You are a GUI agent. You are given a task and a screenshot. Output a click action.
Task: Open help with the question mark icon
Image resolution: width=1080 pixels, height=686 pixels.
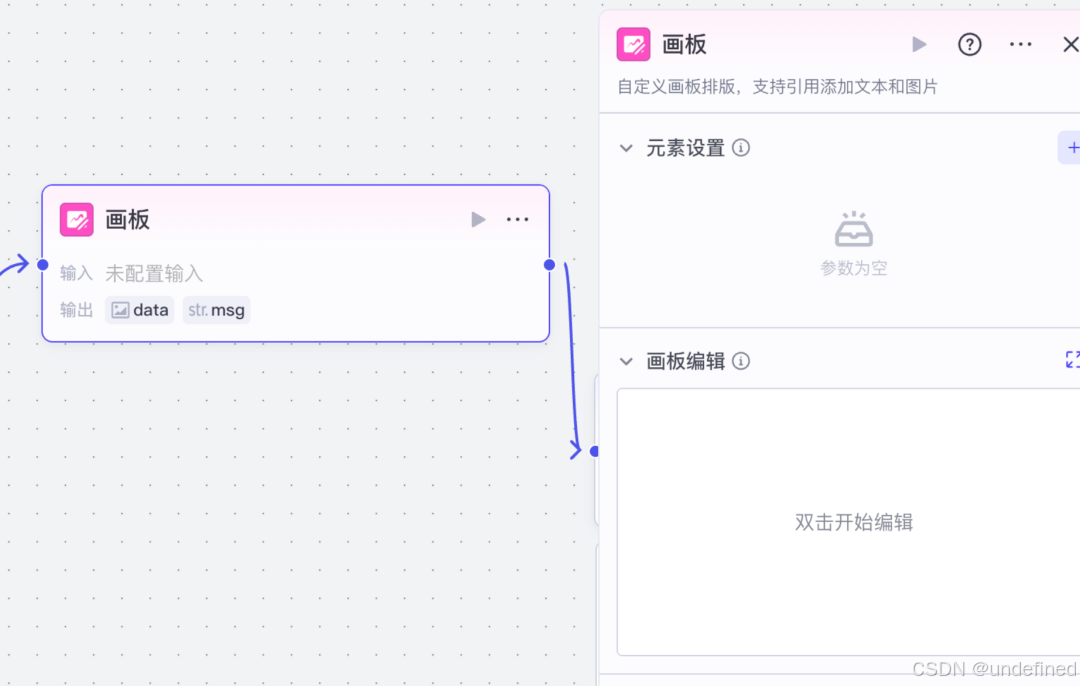(x=969, y=45)
